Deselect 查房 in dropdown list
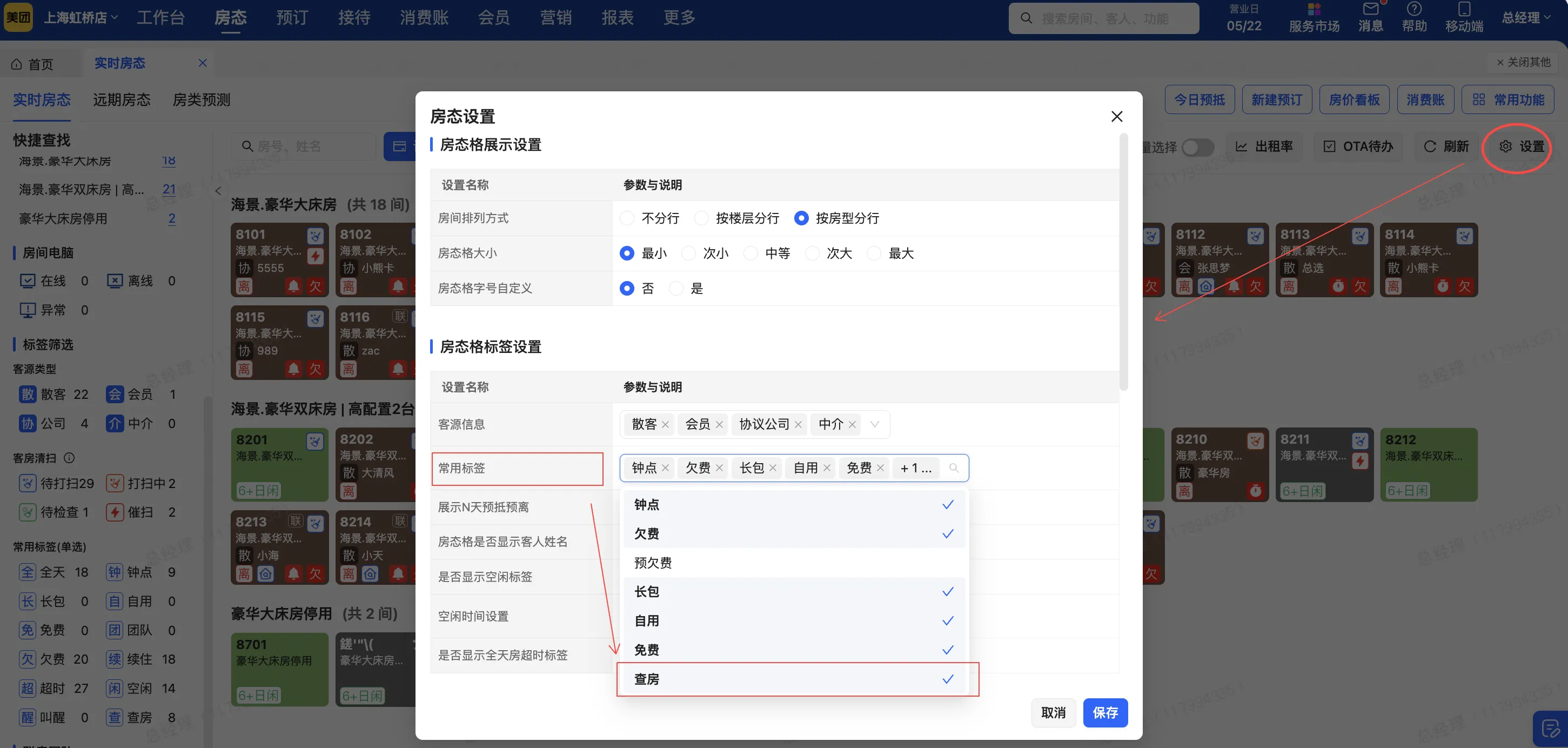 [x=793, y=679]
